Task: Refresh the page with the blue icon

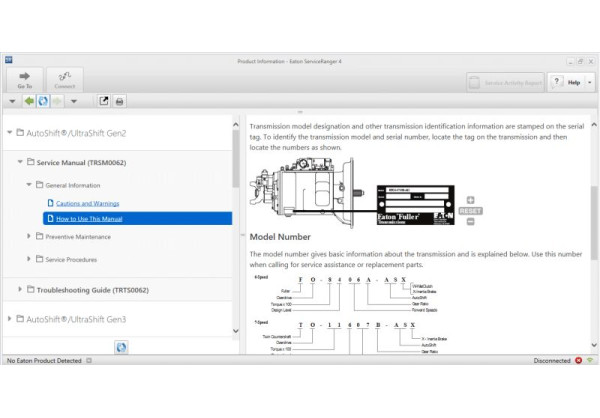Action: [43, 101]
